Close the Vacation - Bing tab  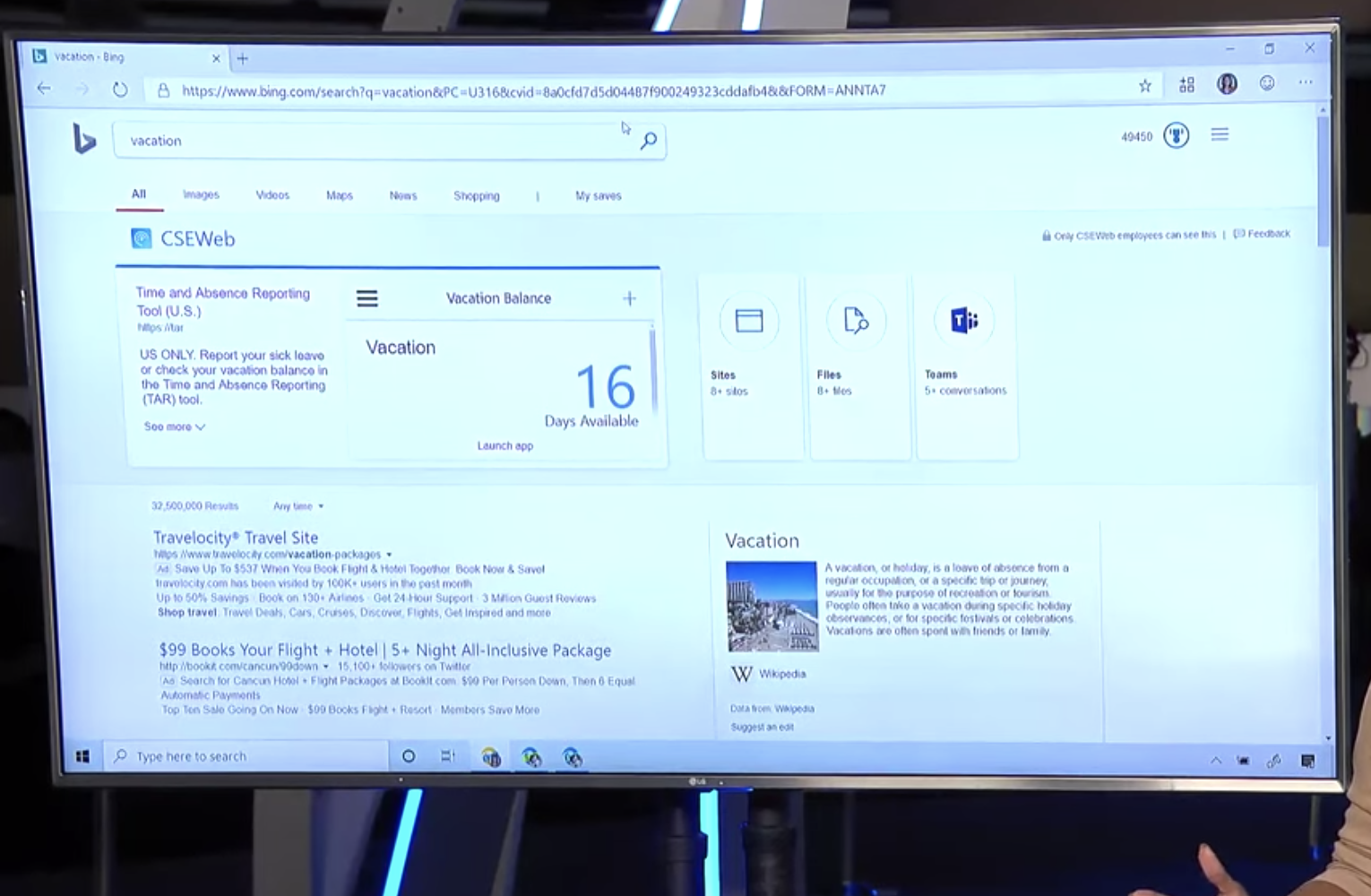pos(216,58)
